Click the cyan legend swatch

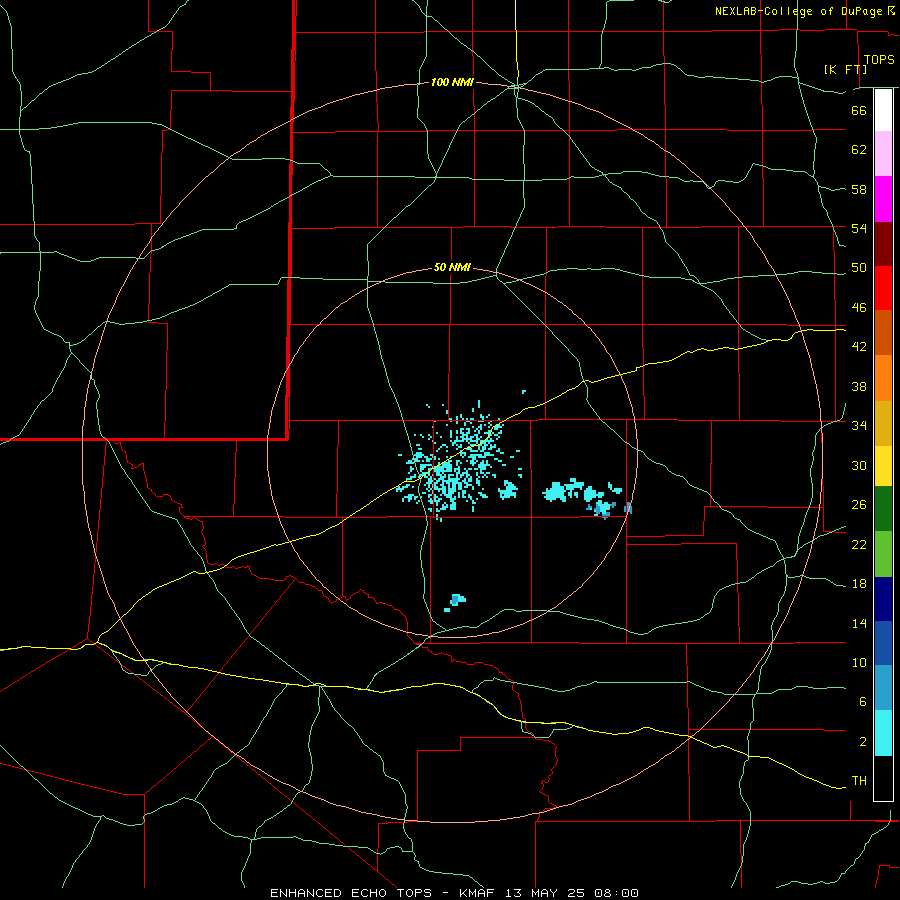tap(883, 734)
